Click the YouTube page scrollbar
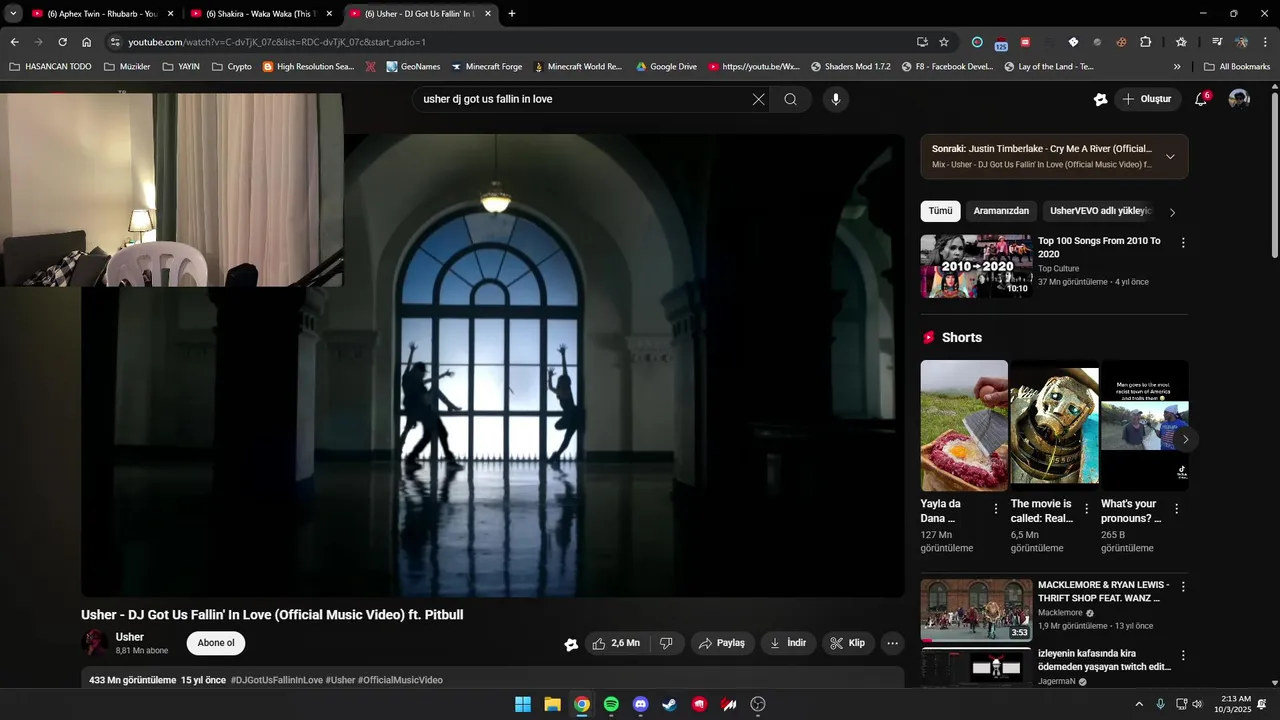Image resolution: width=1280 pixels, height=720 pixels. (1274, 175)
